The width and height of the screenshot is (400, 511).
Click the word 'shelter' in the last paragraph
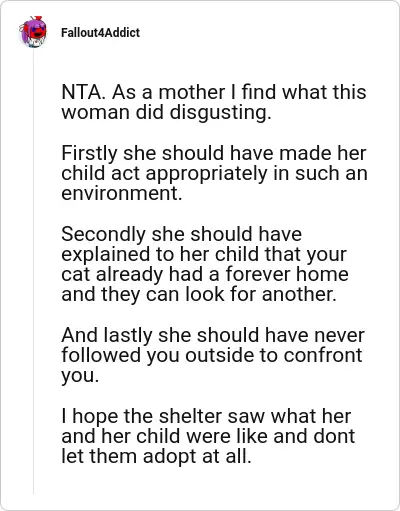coord(190,416)
